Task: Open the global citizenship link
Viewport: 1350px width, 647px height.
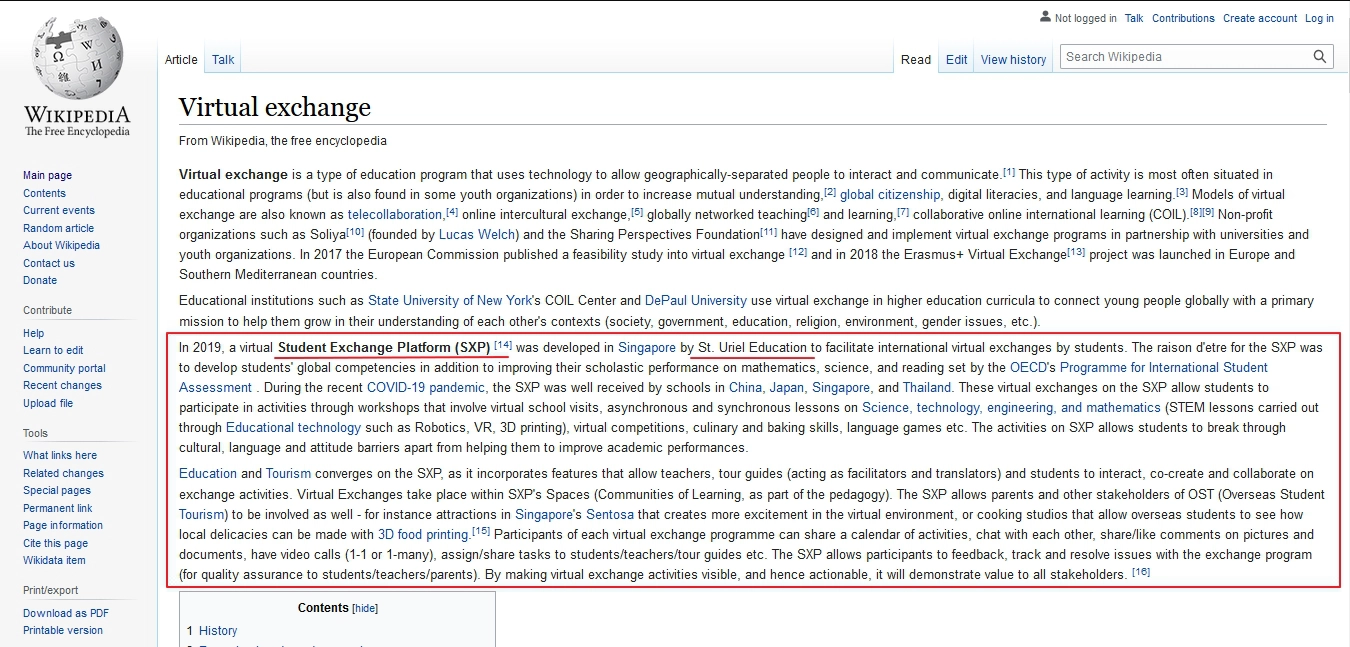Action: tap(890, 195)
